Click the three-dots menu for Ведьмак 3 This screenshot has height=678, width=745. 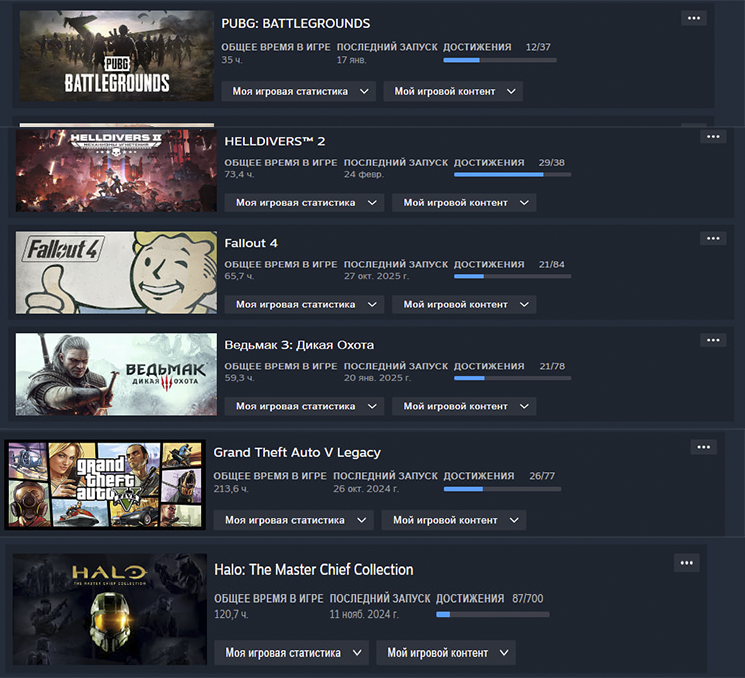point(712,341)
